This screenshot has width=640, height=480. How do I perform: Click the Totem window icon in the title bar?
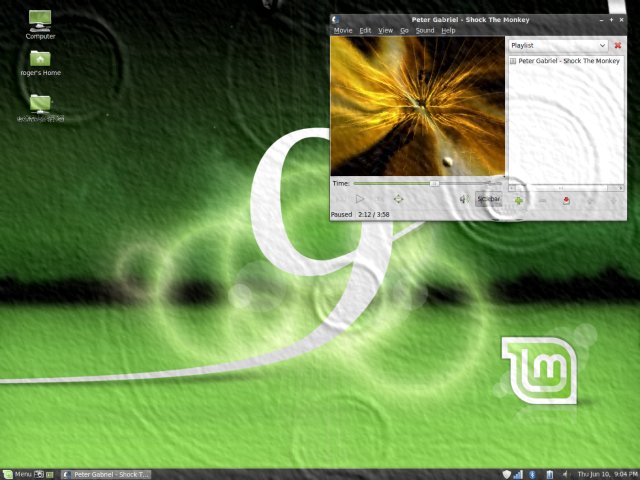point(336,20)
